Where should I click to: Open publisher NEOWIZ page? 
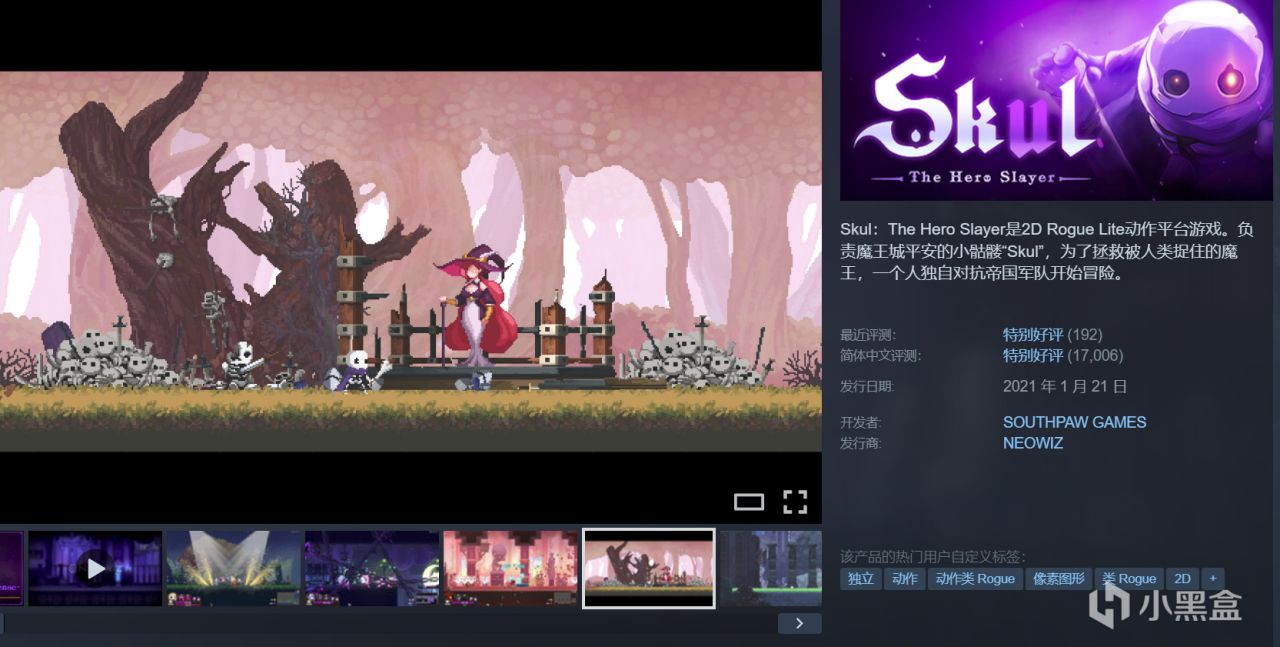pyautogui.click(x=1033, y=443)
